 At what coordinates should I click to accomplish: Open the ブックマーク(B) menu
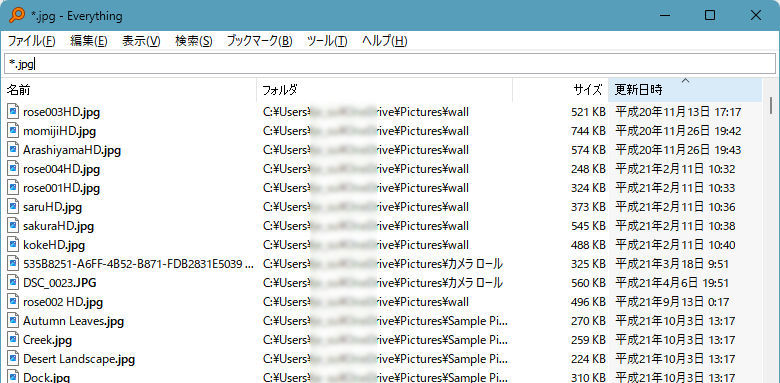(x=259, y=41)
